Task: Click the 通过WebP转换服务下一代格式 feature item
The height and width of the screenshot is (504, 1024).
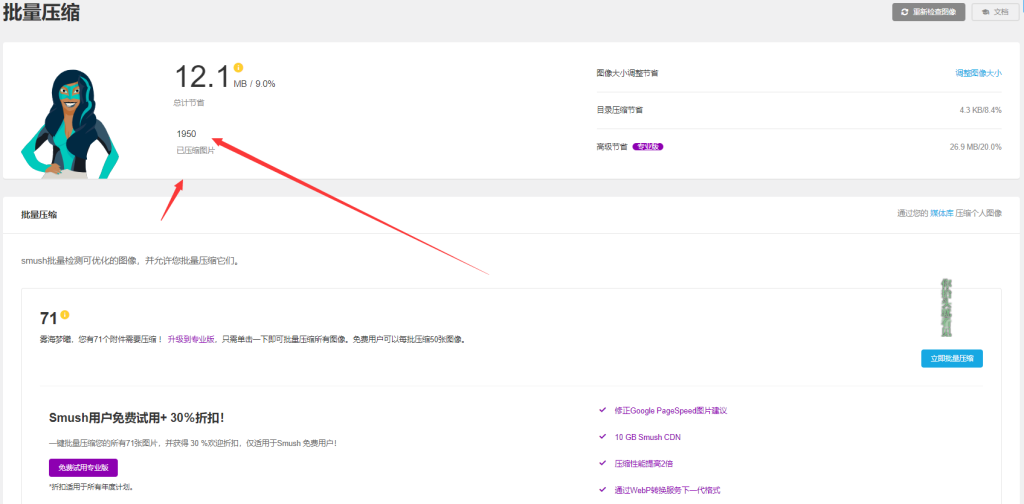Action: point(667,490)
